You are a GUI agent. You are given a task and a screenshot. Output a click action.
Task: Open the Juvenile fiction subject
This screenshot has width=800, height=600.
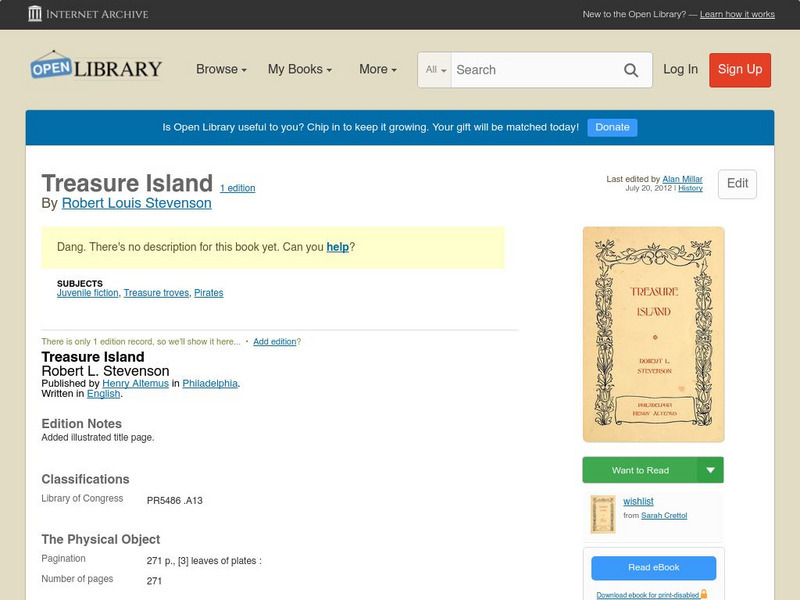tap(88, 293)
